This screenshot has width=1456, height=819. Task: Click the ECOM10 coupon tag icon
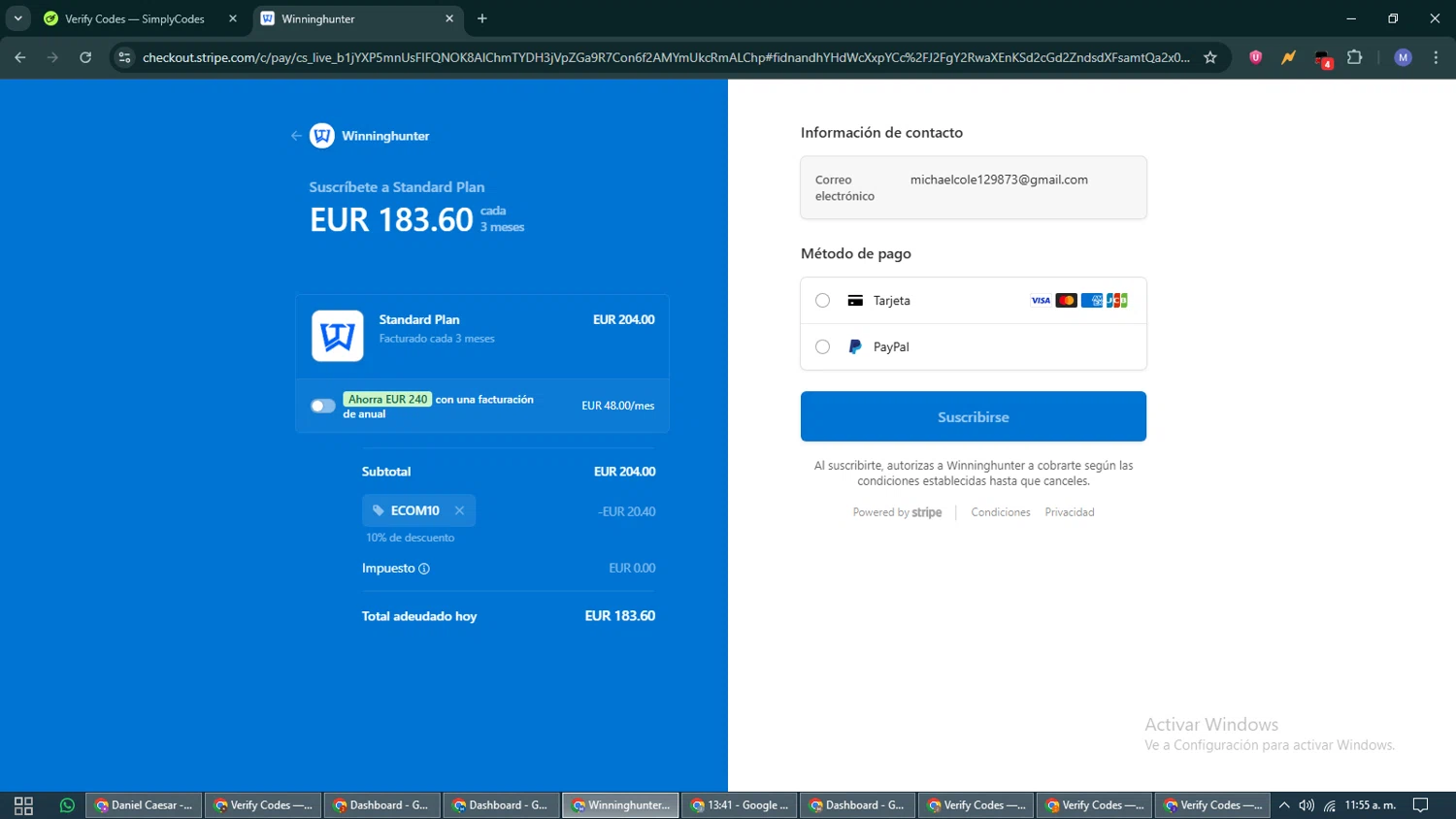tap(379, 510)
